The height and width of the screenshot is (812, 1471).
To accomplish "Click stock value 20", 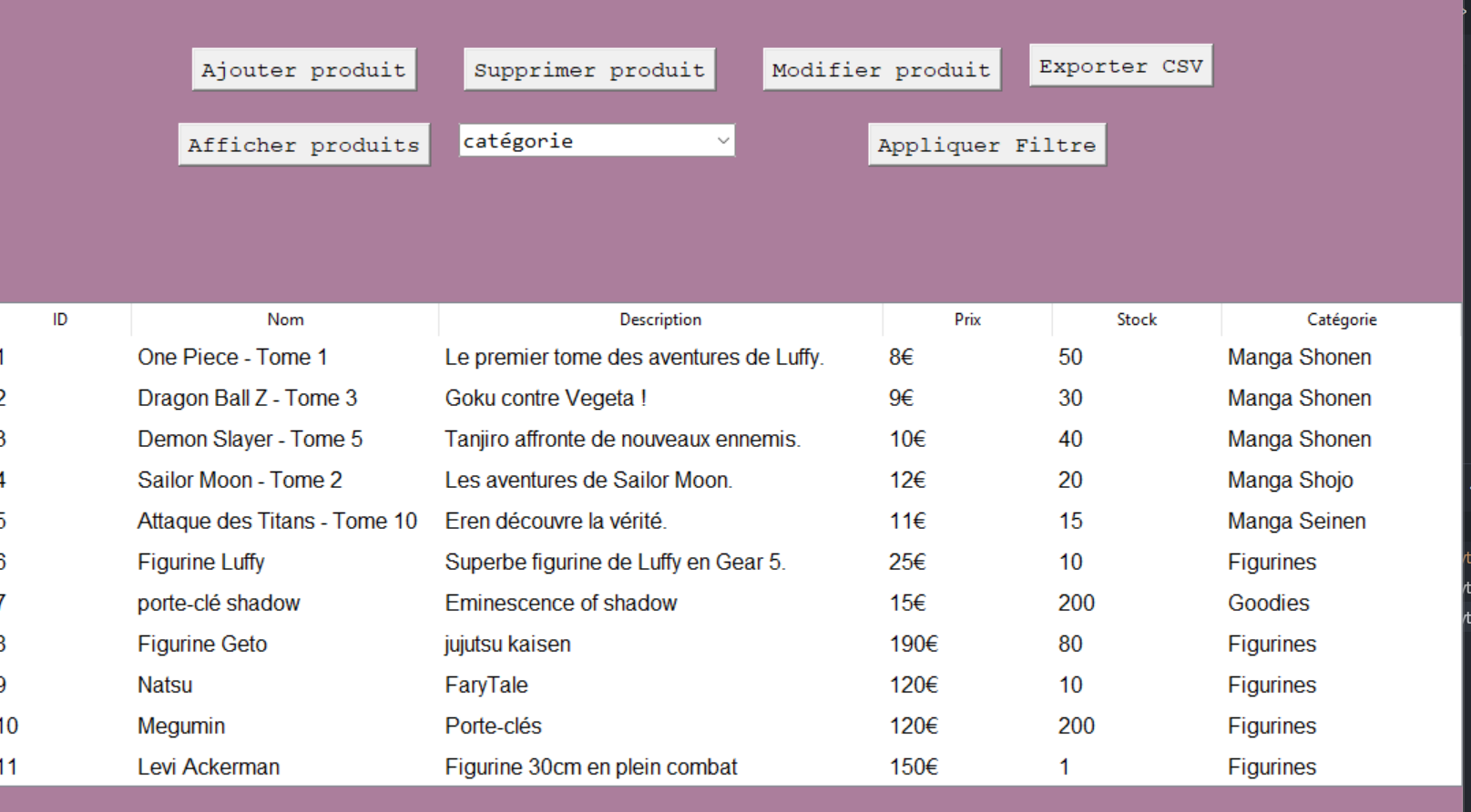I will 1070,480.
